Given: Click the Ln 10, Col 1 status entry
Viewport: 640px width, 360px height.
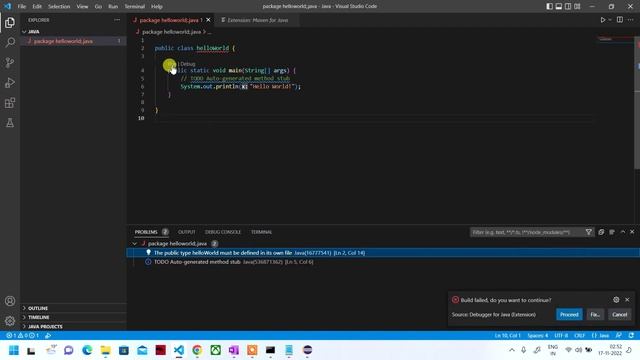Looking at the screenshot, I should tap(507, 336).
